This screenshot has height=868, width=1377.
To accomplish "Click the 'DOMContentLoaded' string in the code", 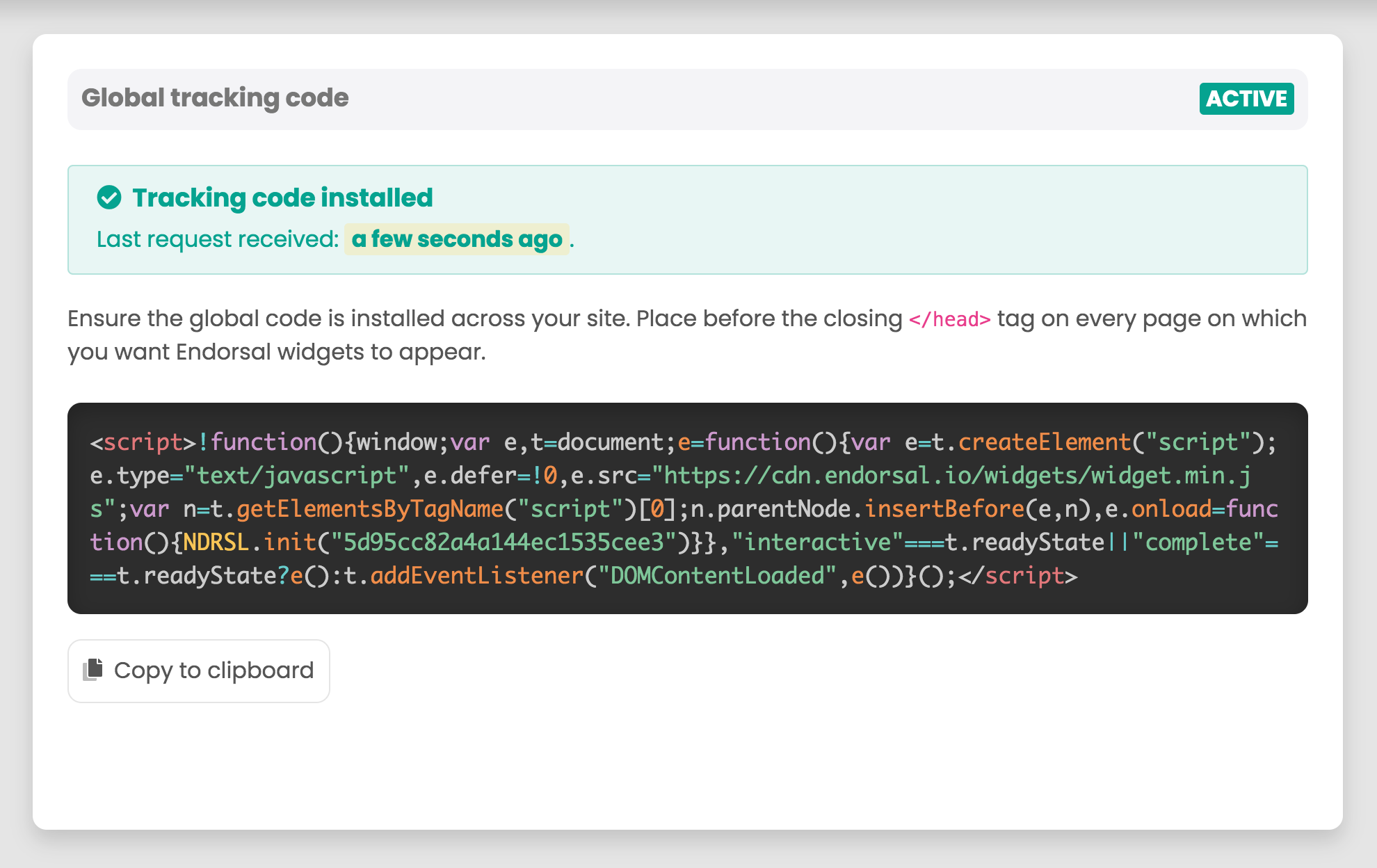I will tap(716, 576).
